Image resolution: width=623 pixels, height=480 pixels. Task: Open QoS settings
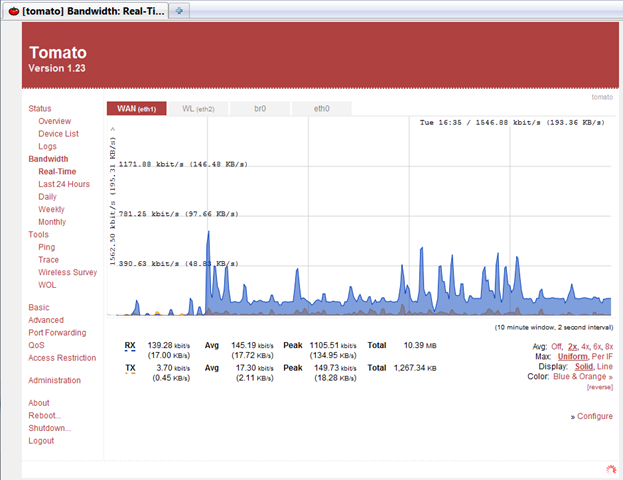[x=36, y=345]
